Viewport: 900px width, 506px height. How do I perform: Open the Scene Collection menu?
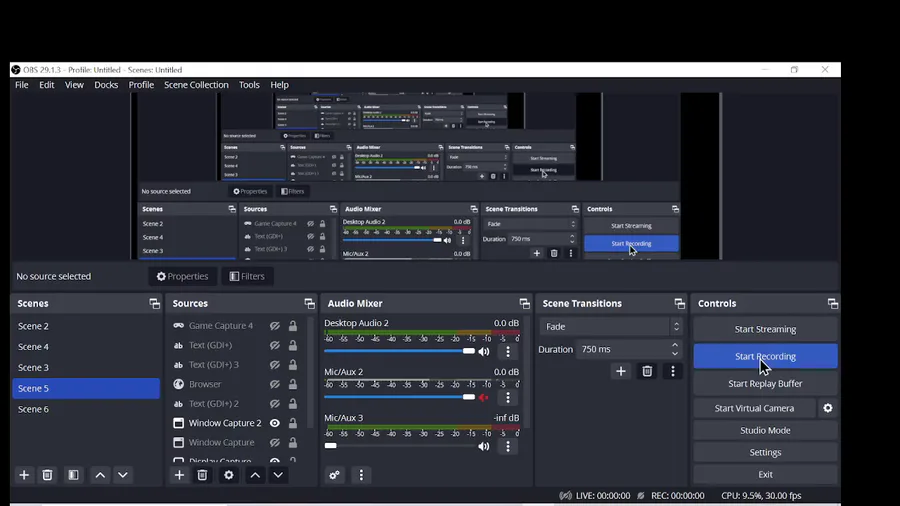pyautogui.click(x=196, y=85)
